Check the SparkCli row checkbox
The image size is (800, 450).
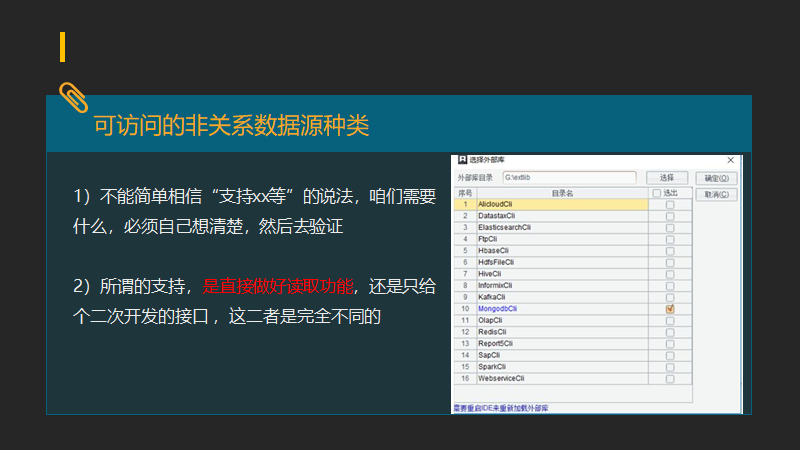[670, 367]
